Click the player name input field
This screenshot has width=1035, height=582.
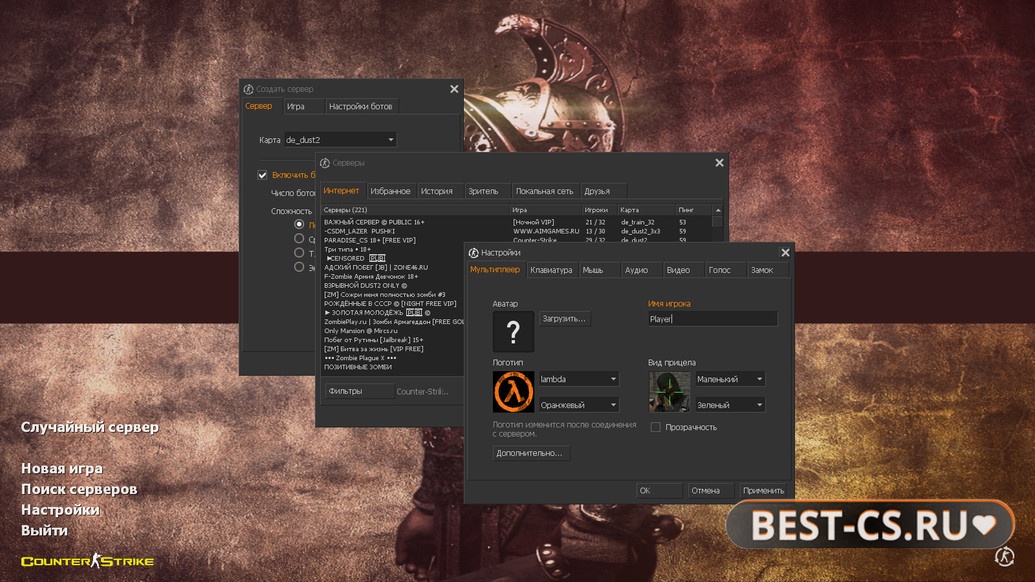click(x=712, y=319)
